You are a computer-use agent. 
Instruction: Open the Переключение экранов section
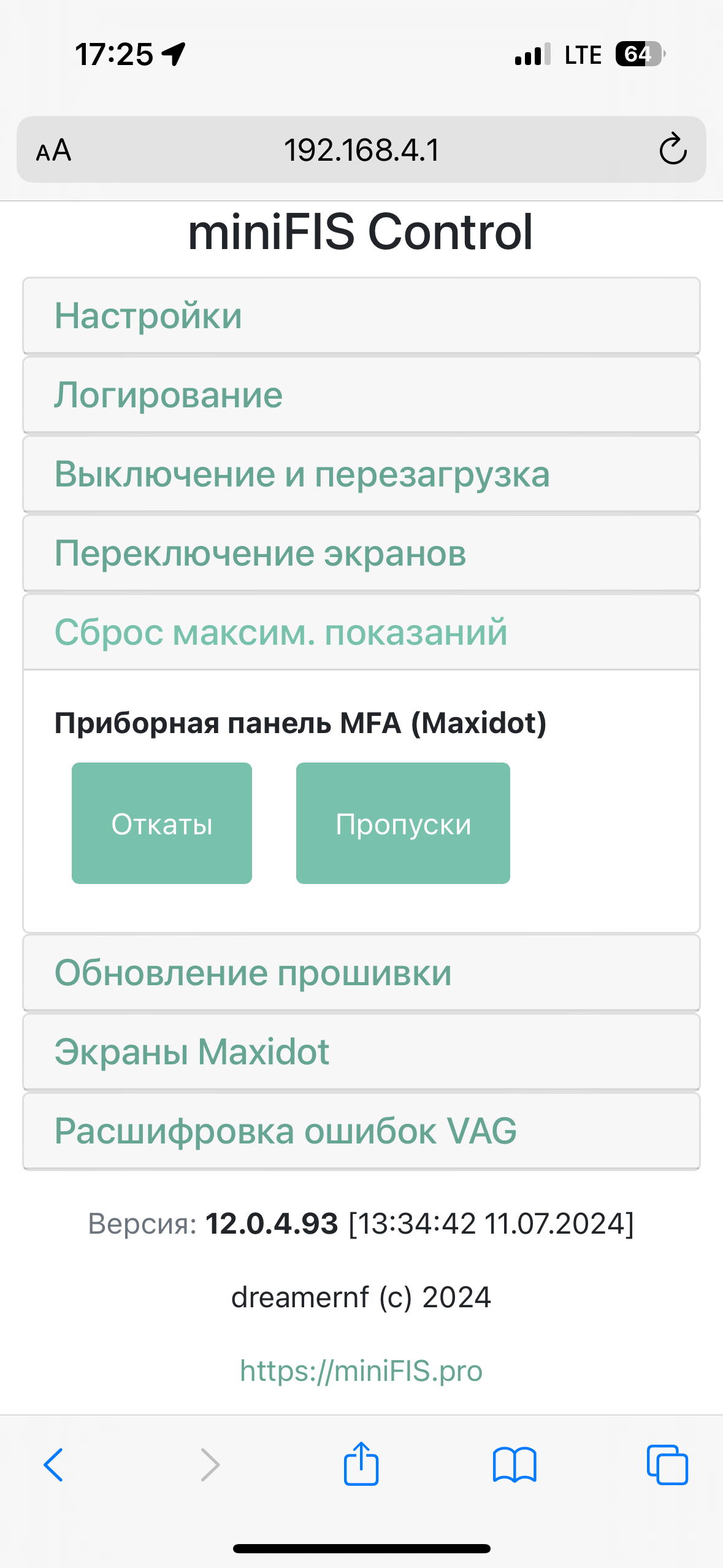coord(361,553)
